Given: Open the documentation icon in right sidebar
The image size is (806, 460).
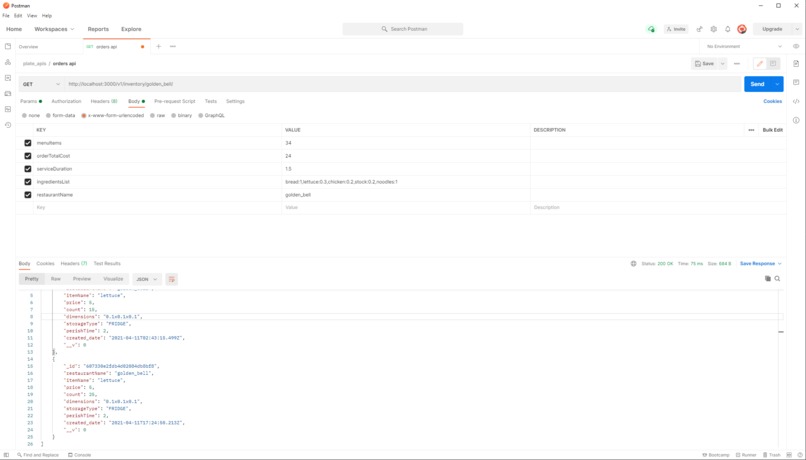Looking at the screenshot, I should [796, 64].
